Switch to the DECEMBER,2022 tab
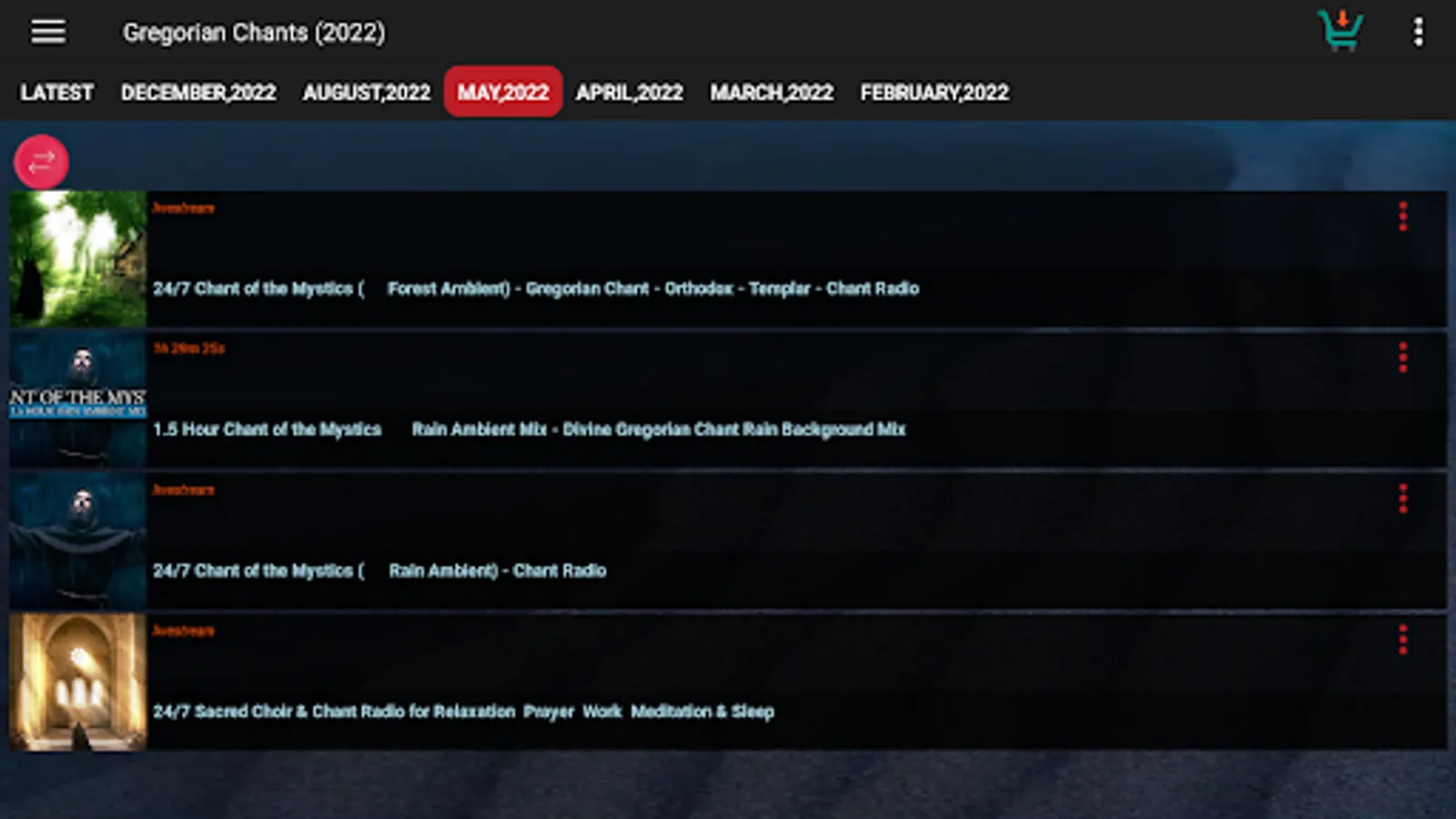Viewport: 1456px width, 819px height. click(198, 92)
